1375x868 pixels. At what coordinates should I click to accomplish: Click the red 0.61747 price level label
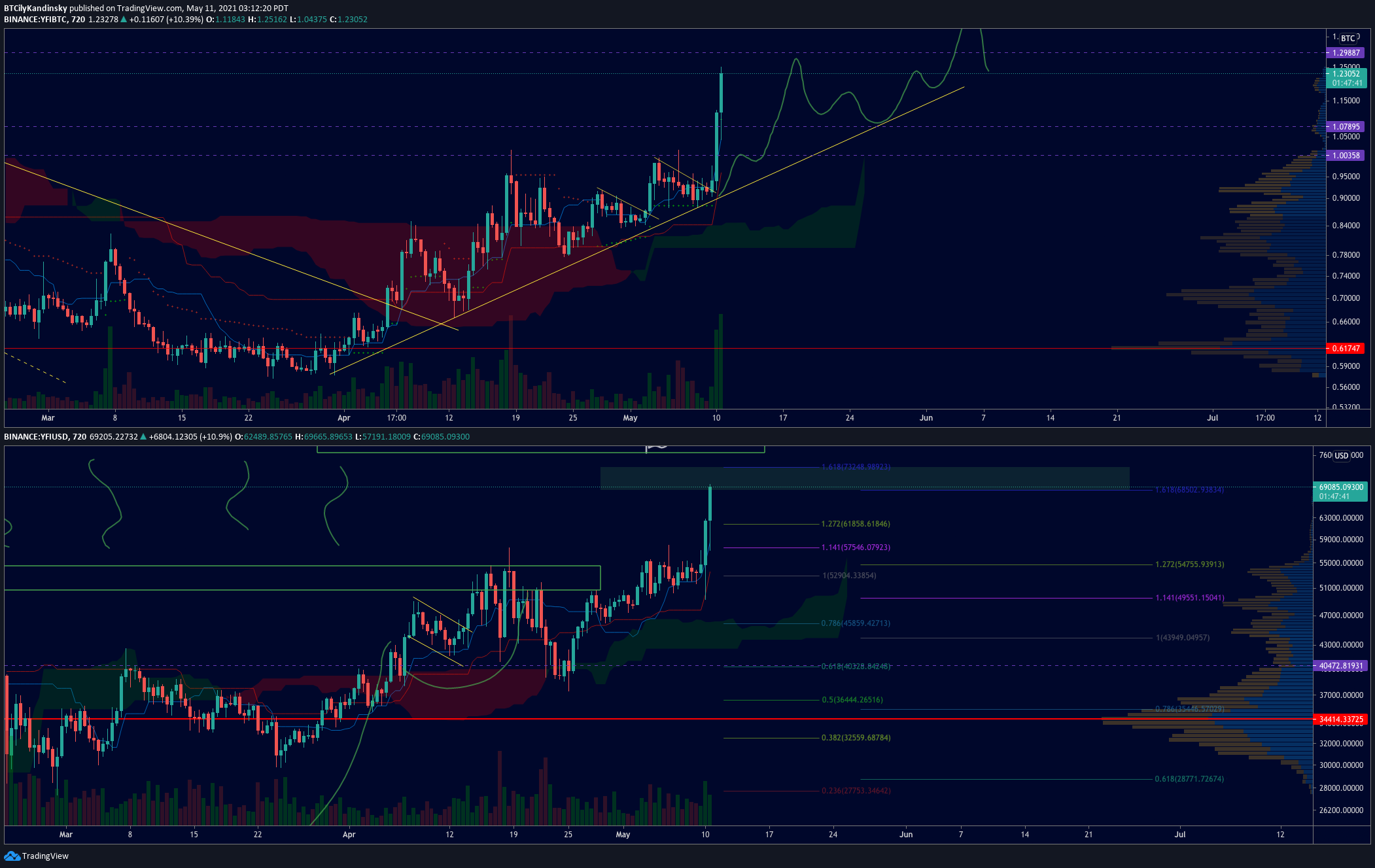1346,349
